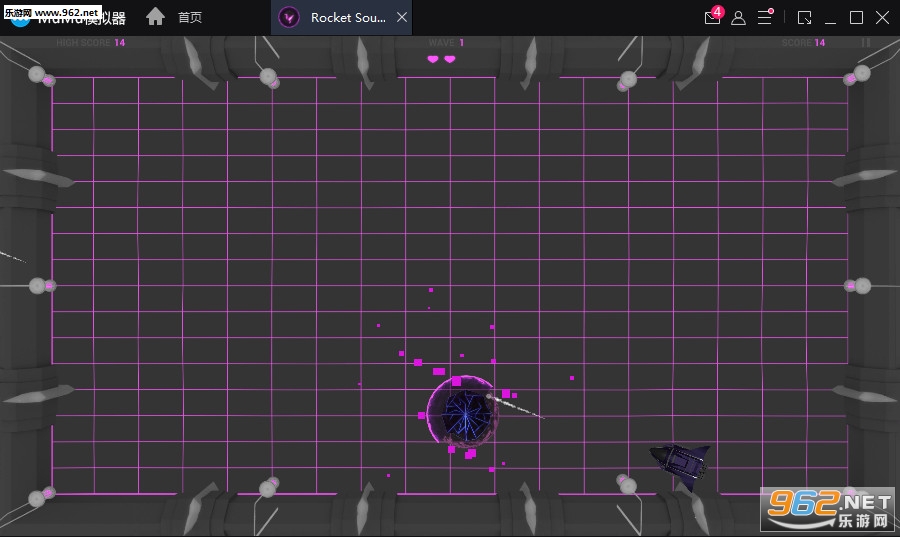
Task: Close the Rocket Sou... tab
Action: coord(401,17)
